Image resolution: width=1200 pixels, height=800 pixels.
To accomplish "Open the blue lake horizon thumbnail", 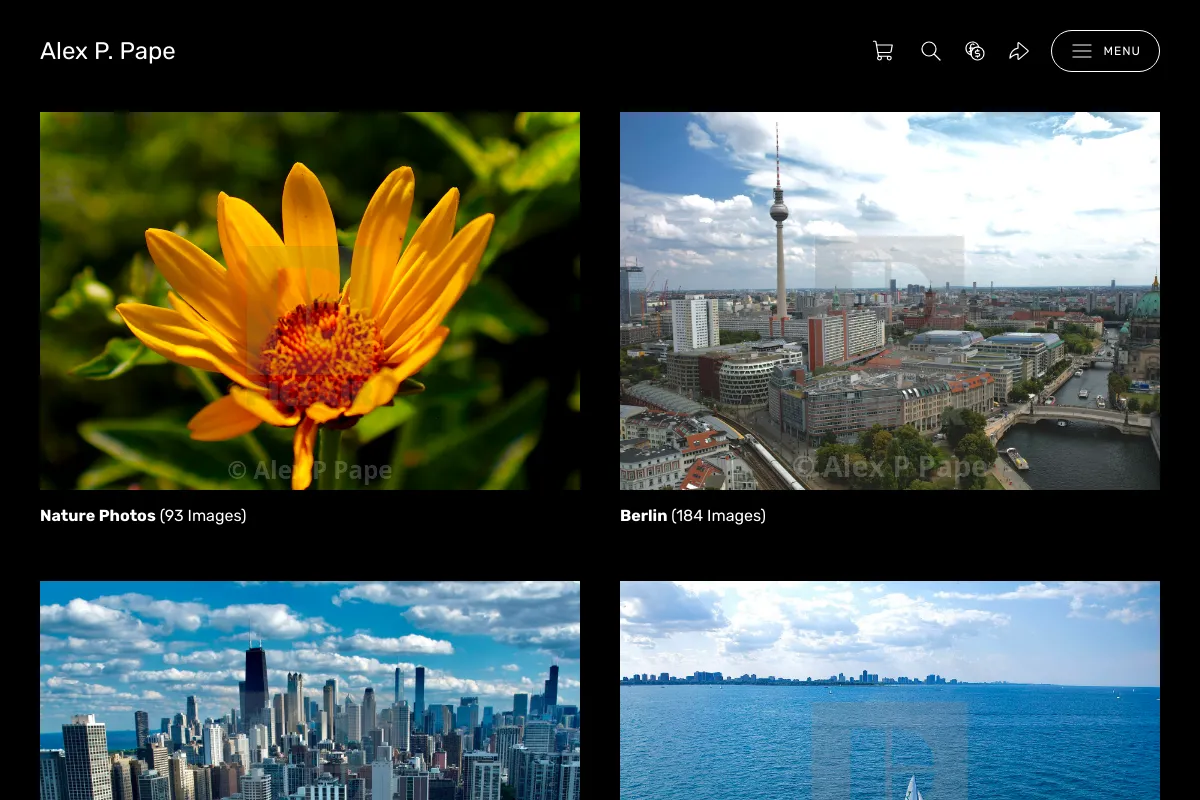I will pos(890,690).
